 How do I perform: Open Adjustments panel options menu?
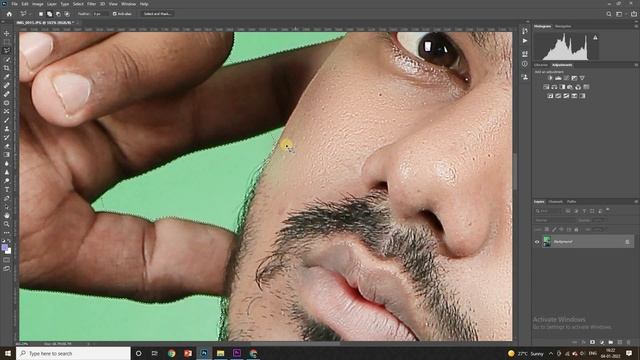636,65
